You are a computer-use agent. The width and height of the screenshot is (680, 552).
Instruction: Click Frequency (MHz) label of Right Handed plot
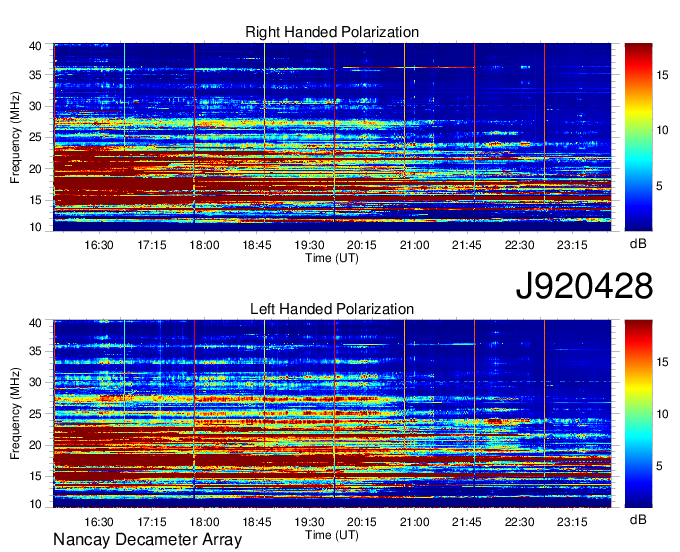(15, 137)
